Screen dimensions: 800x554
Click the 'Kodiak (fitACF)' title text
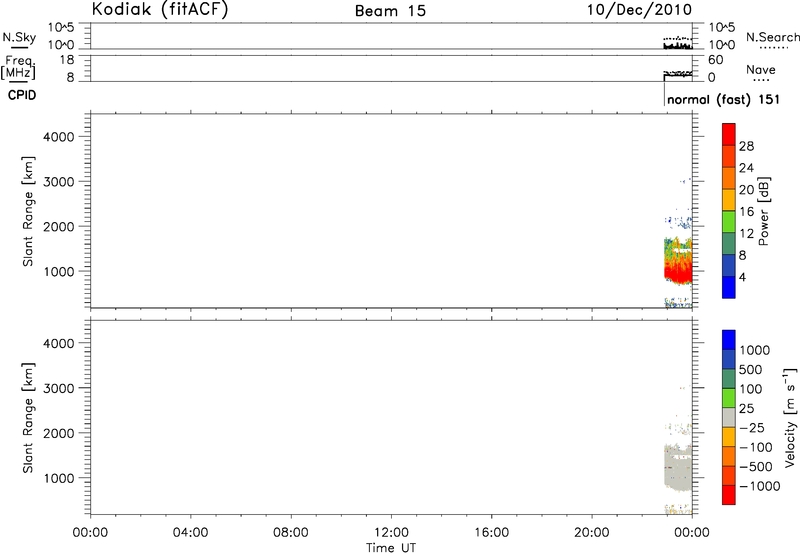[160, 9]
